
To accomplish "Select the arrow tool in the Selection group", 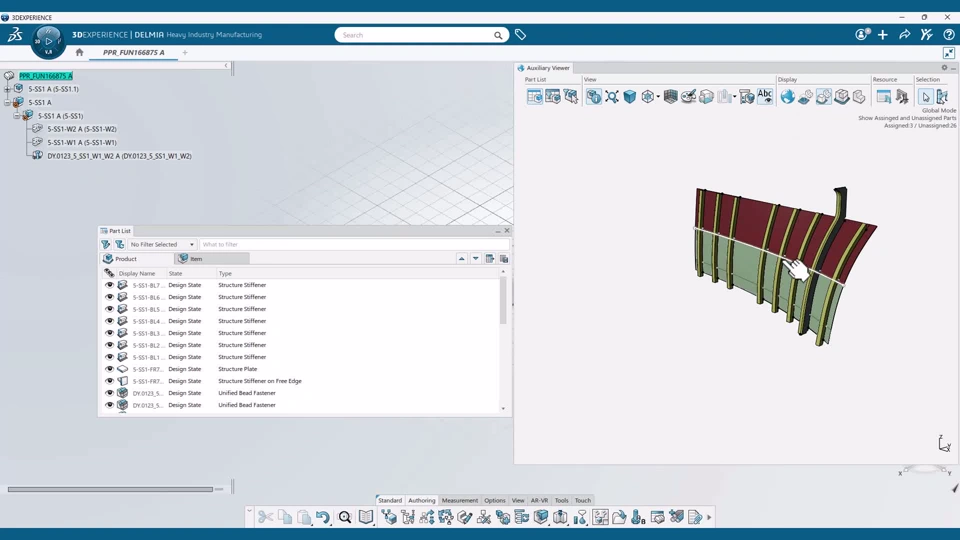I will tap(925, 96).
